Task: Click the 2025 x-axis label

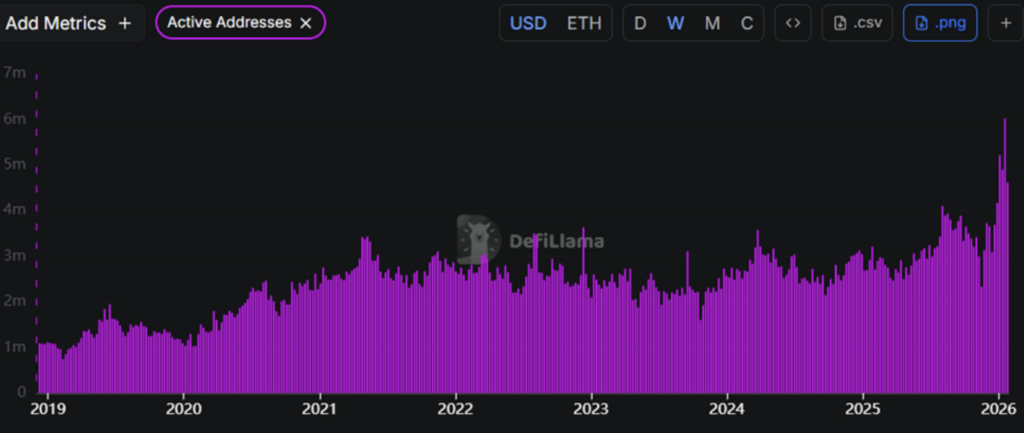Action: 863,409
